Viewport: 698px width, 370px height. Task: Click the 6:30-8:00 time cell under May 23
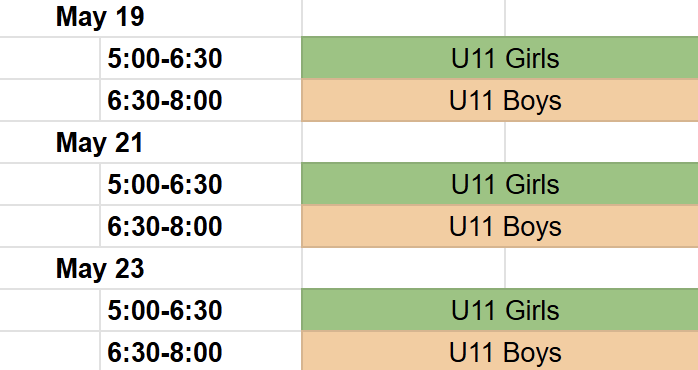(201, 351)
